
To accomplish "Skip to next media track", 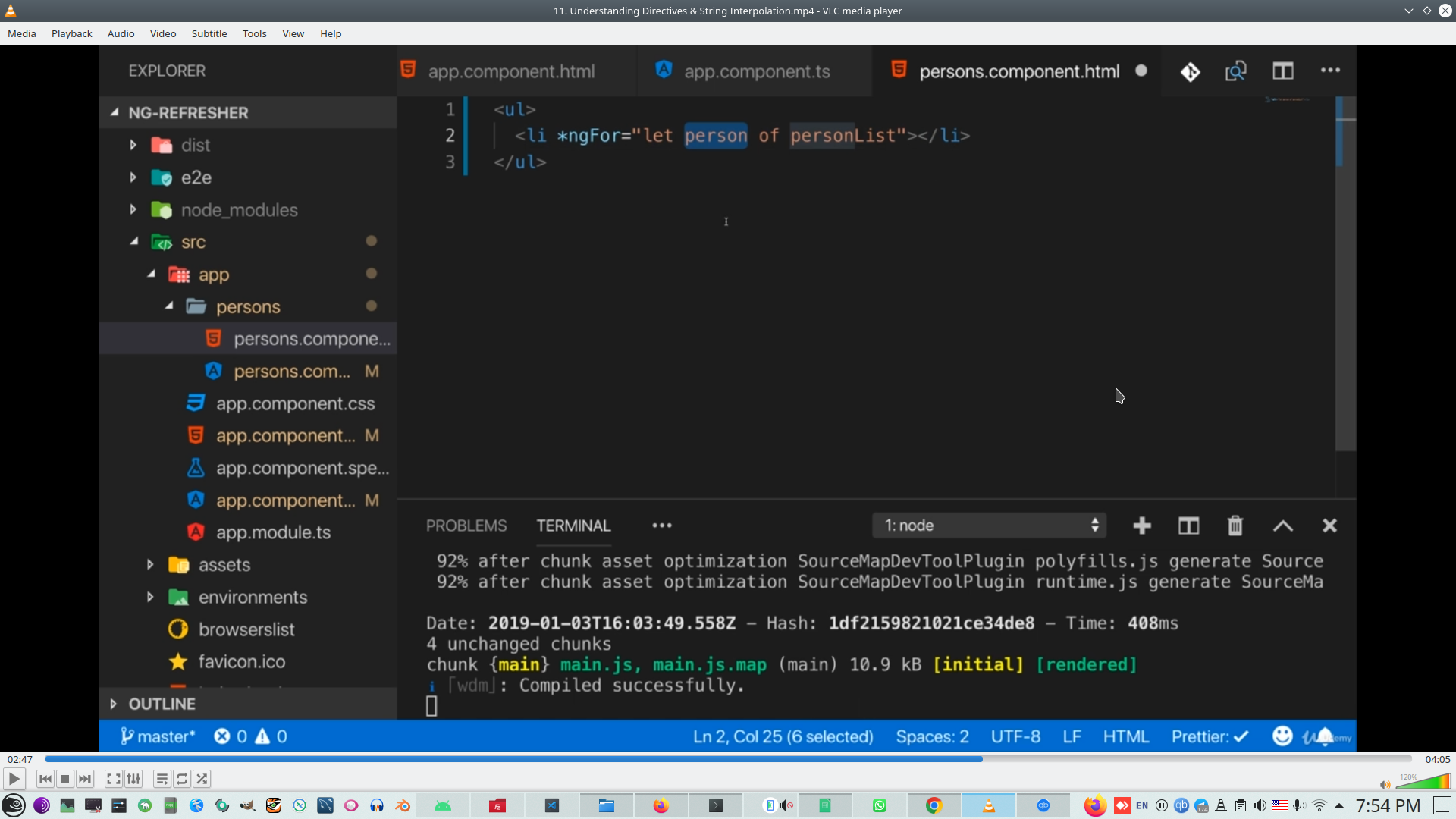I will (x=85, y=779).
